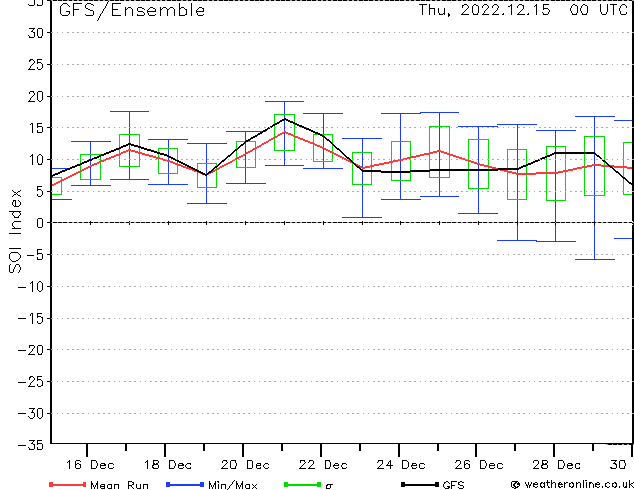Click the '28 Dec' x-axis label

pyautogui.click(x=556, y=465)
